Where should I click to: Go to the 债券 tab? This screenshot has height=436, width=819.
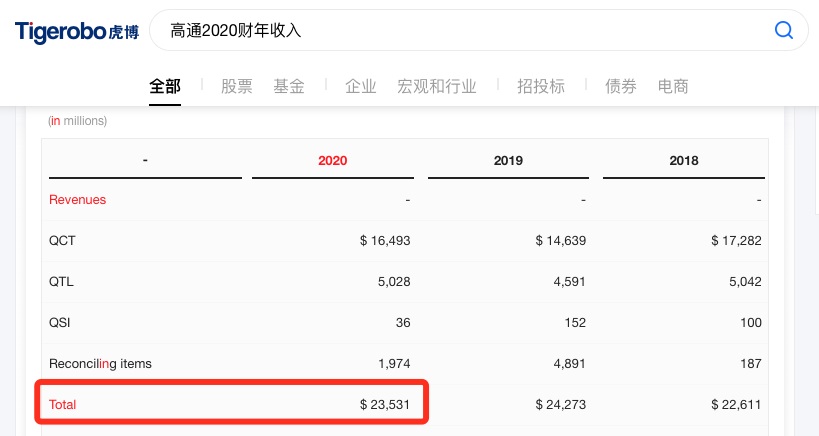pos(621,86)
